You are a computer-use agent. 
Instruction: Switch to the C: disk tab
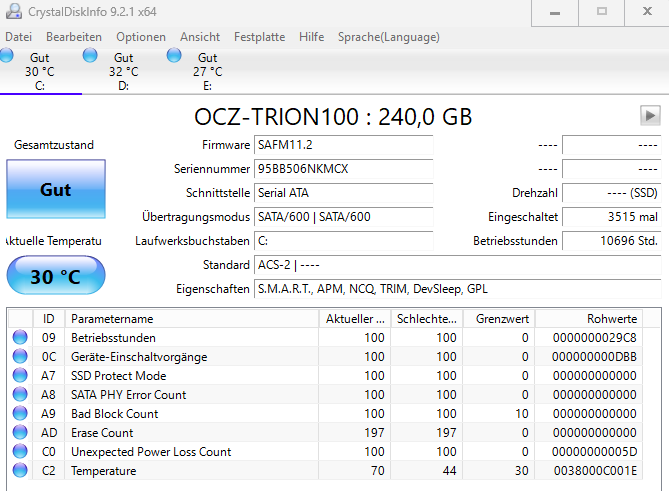tap(40, 71)
